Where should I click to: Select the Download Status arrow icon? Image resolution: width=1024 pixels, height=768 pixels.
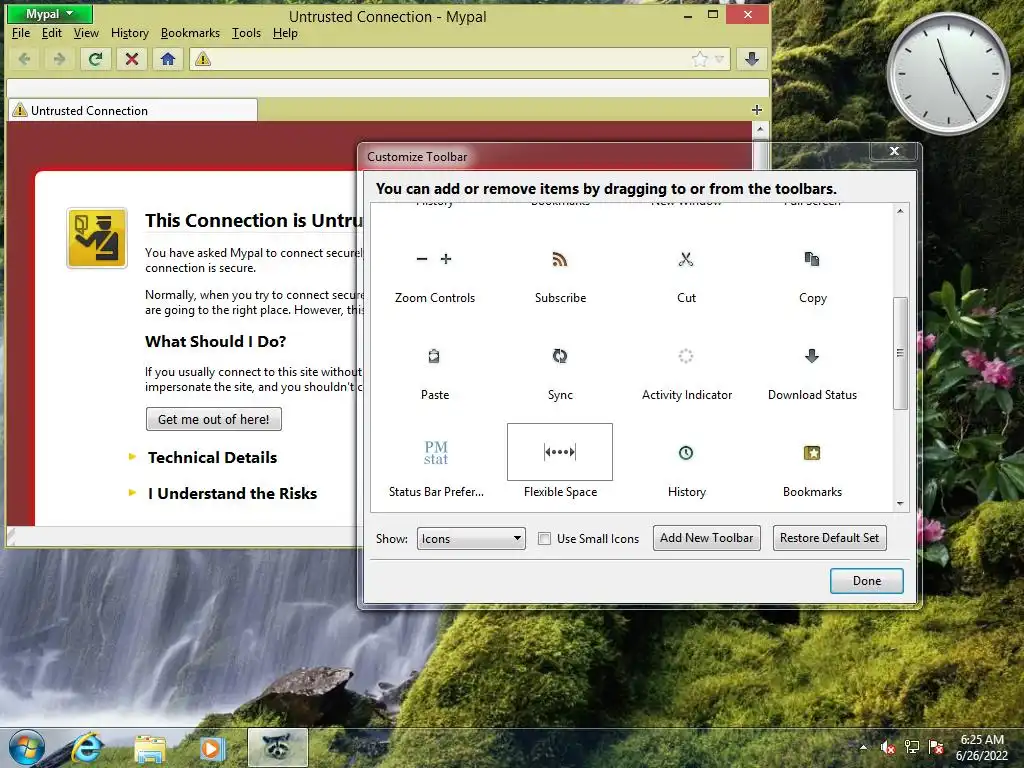[x=812, y=356]
